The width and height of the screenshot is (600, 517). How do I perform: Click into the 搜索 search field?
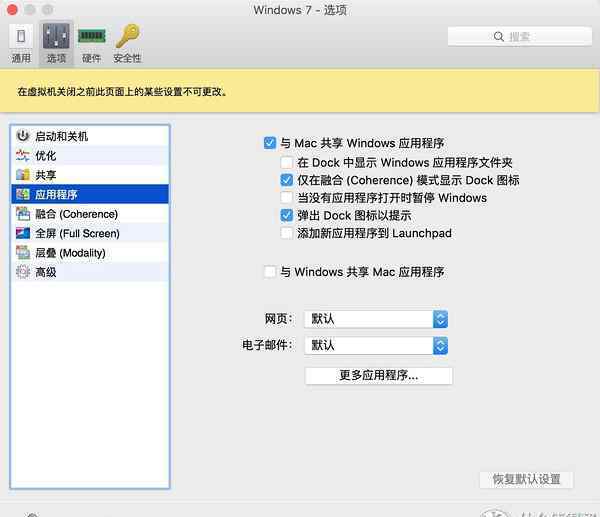click(520, 37)
